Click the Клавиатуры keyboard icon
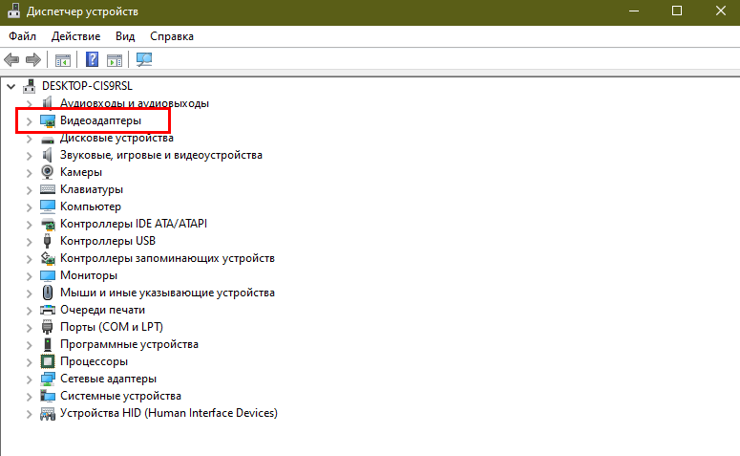This screenshot has height=456, width=740. click(x=48, y=189)
